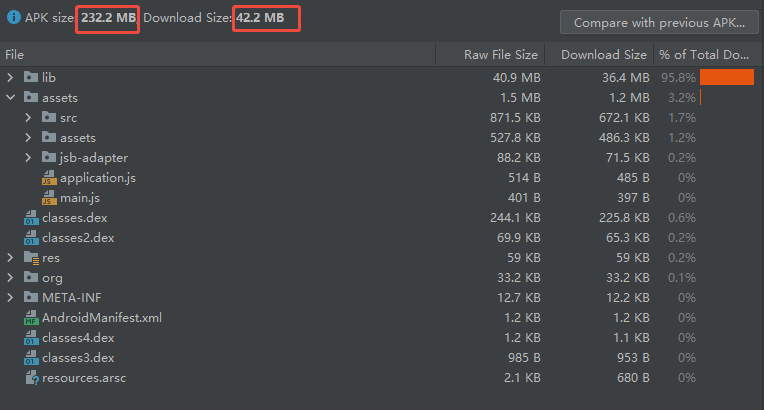Screen dimensions: 764x410
Task: Sort by Raw File Size column
Action: point(500,55)
